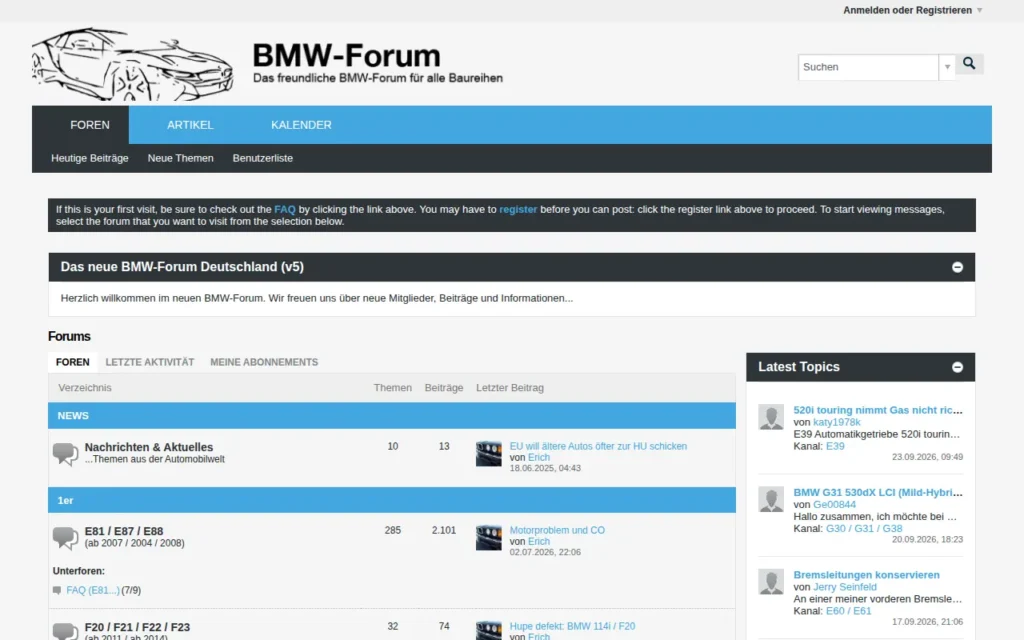Image resolution: width=1024 pixels, height=640 pixels.
Task: Click 1er category header
Action: click(x=392, y=500)
